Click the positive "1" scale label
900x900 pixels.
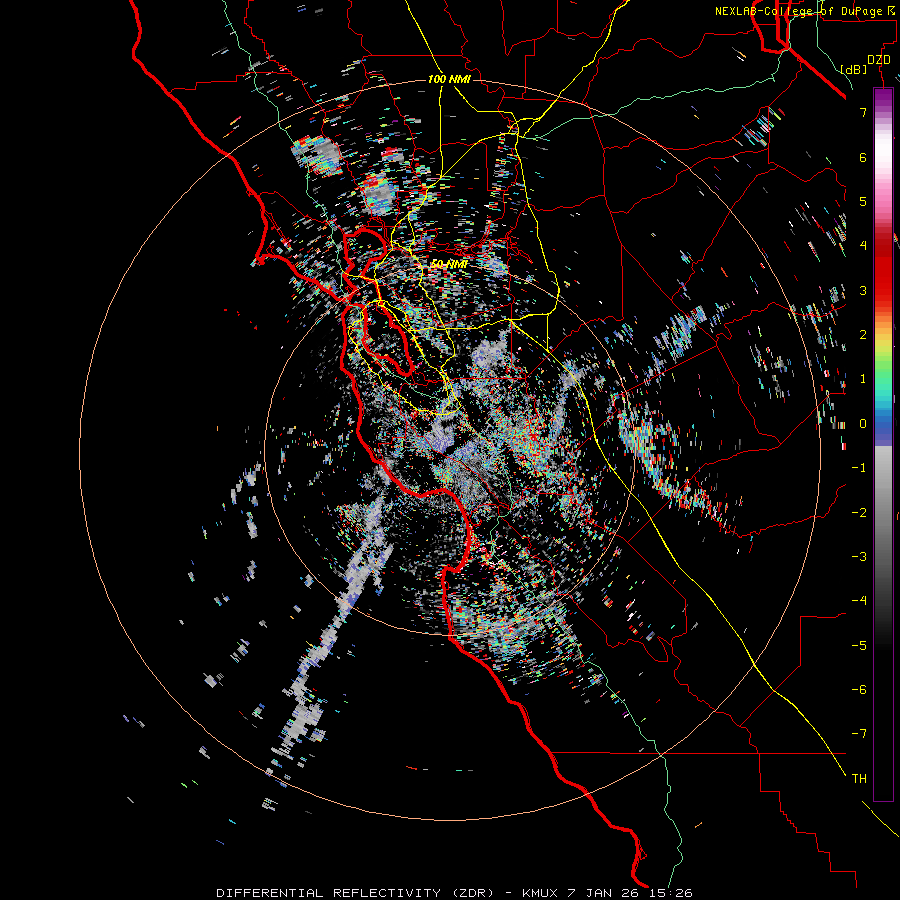coord(863,379)
